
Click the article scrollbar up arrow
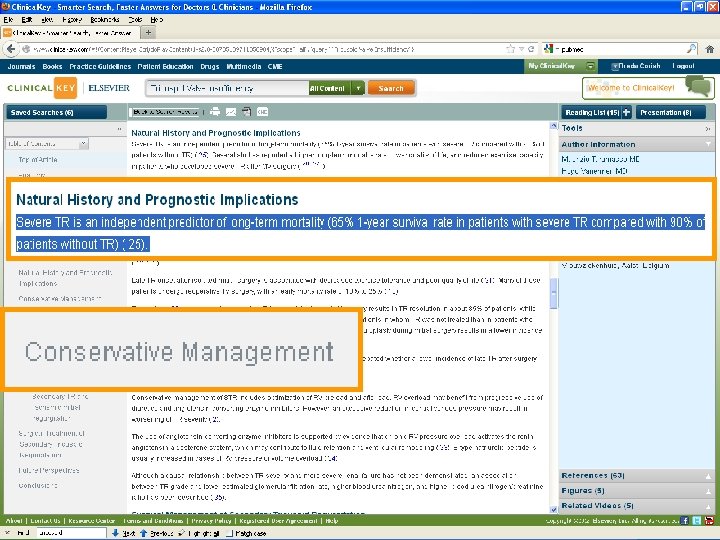553,126
